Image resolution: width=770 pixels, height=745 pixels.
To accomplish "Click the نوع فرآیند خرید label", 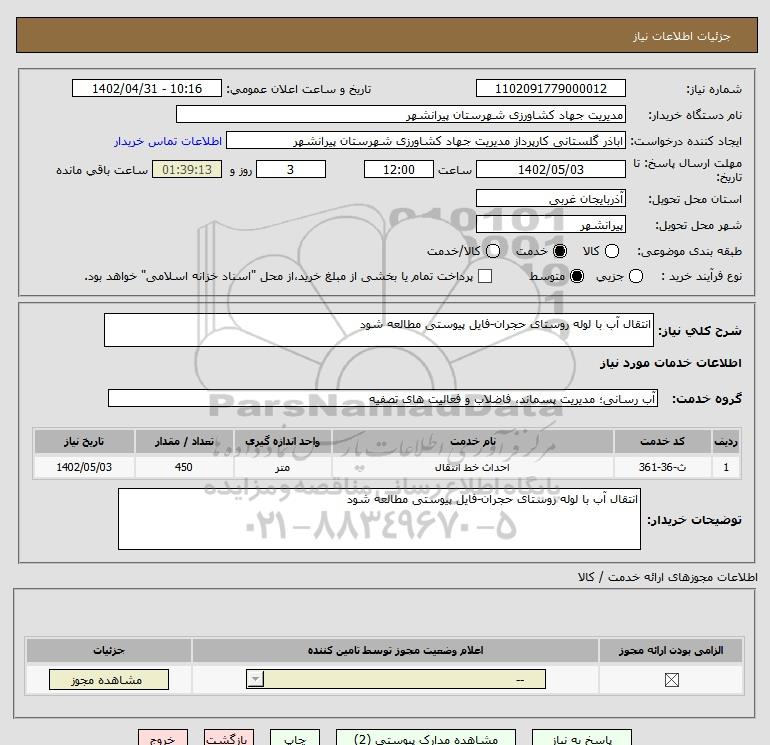I will pos(701,276).
